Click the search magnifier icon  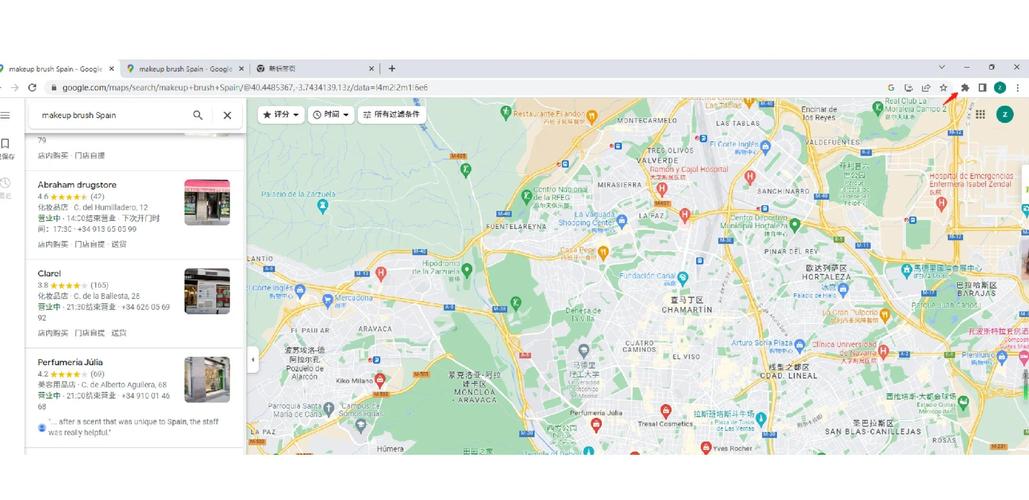click(198, 115)
